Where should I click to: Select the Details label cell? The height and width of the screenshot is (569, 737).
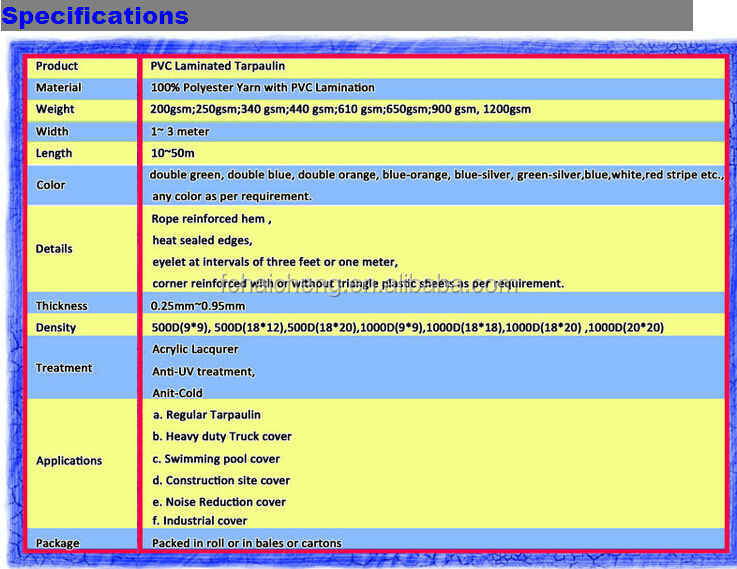pos(82,249)
